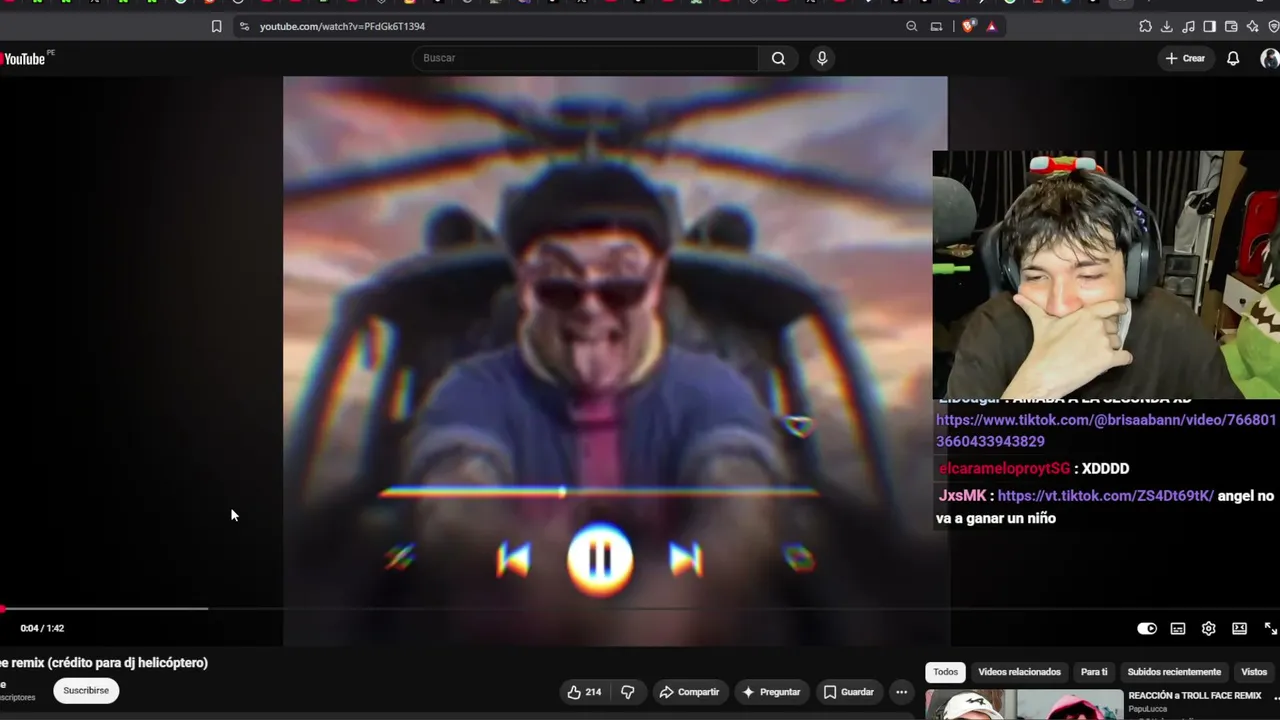Open site information icon beside the URL

tap(244, 27)
